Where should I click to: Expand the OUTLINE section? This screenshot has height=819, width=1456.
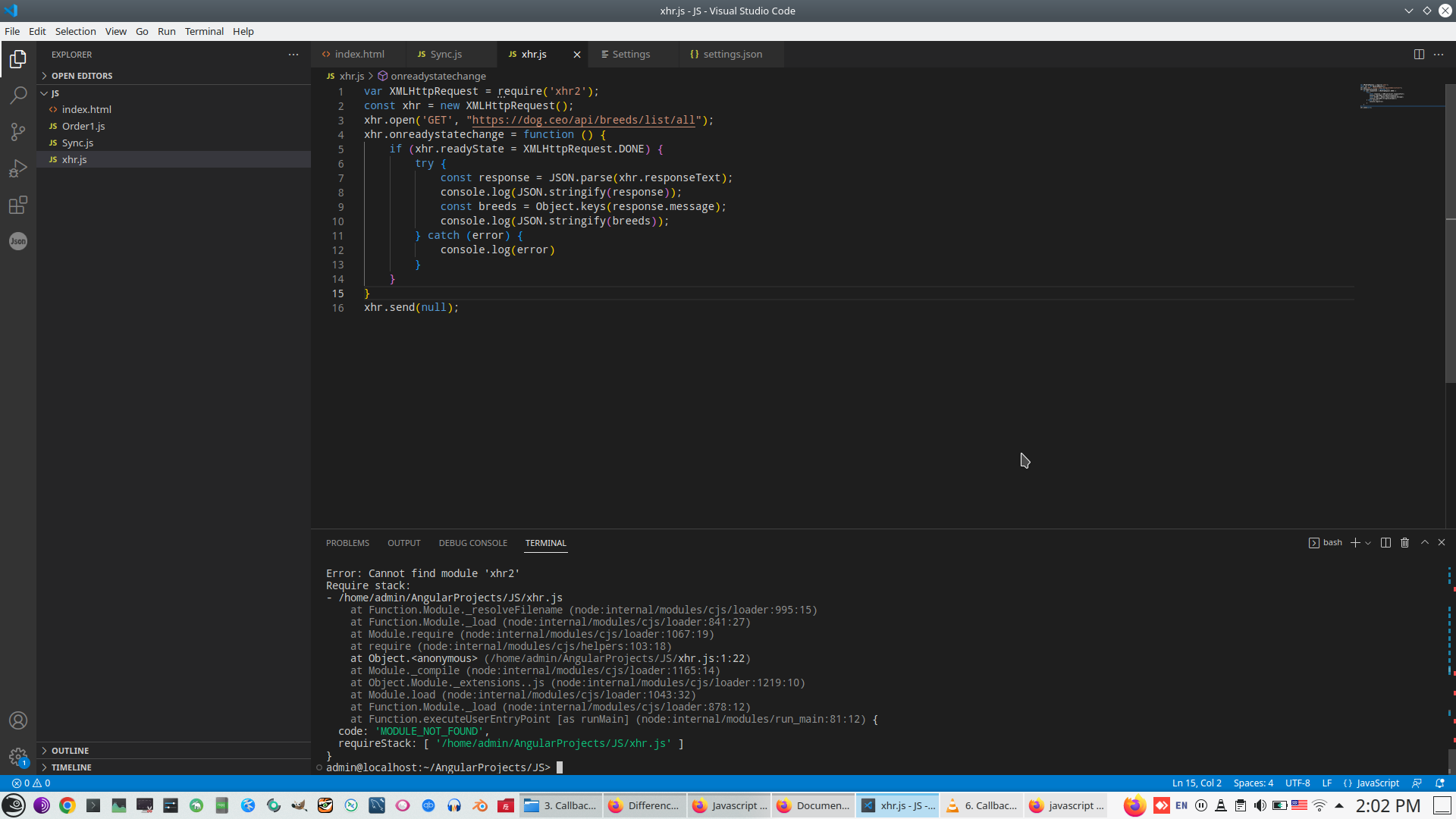pos(70,751)
